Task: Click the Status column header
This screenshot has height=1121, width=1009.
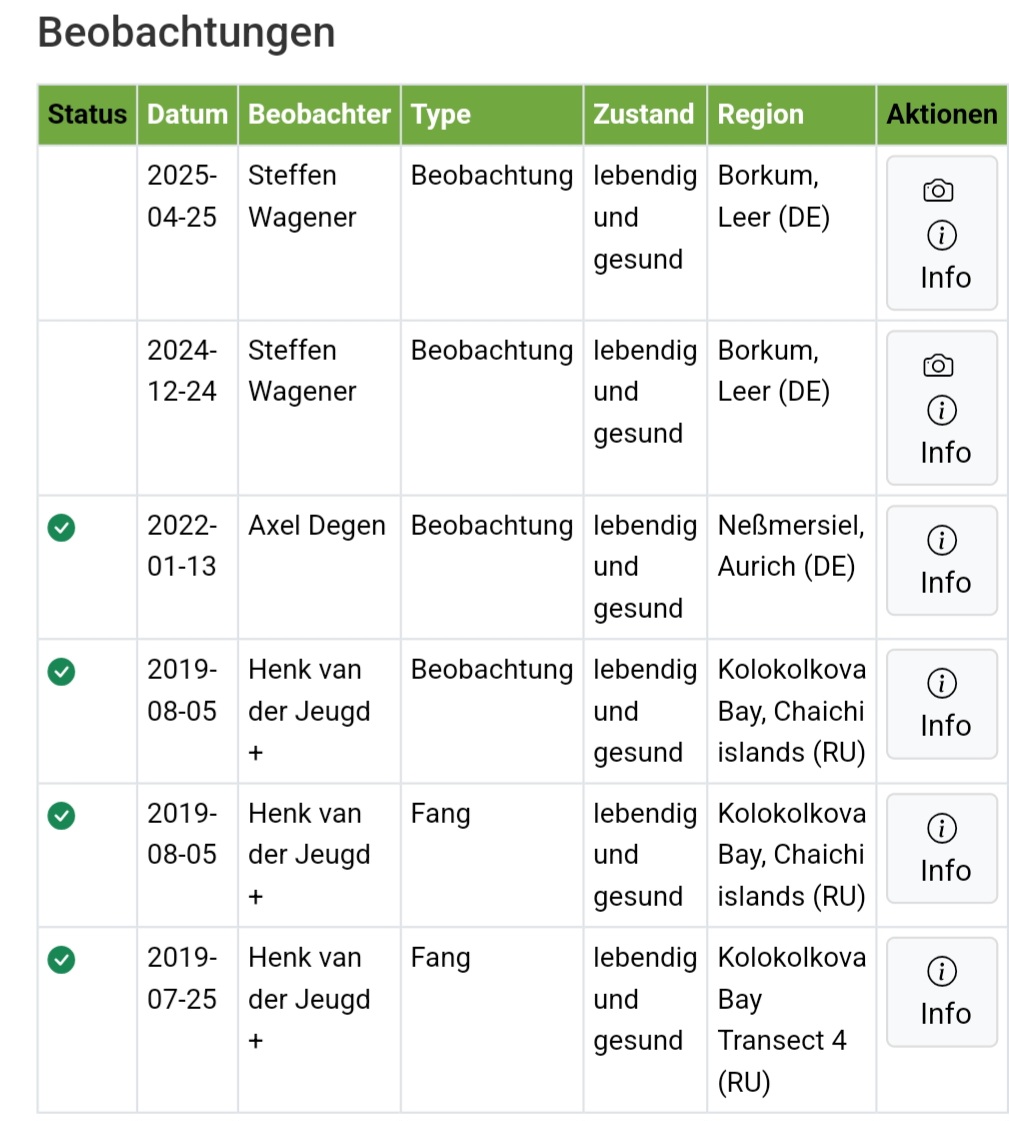Action: point(87,115)
